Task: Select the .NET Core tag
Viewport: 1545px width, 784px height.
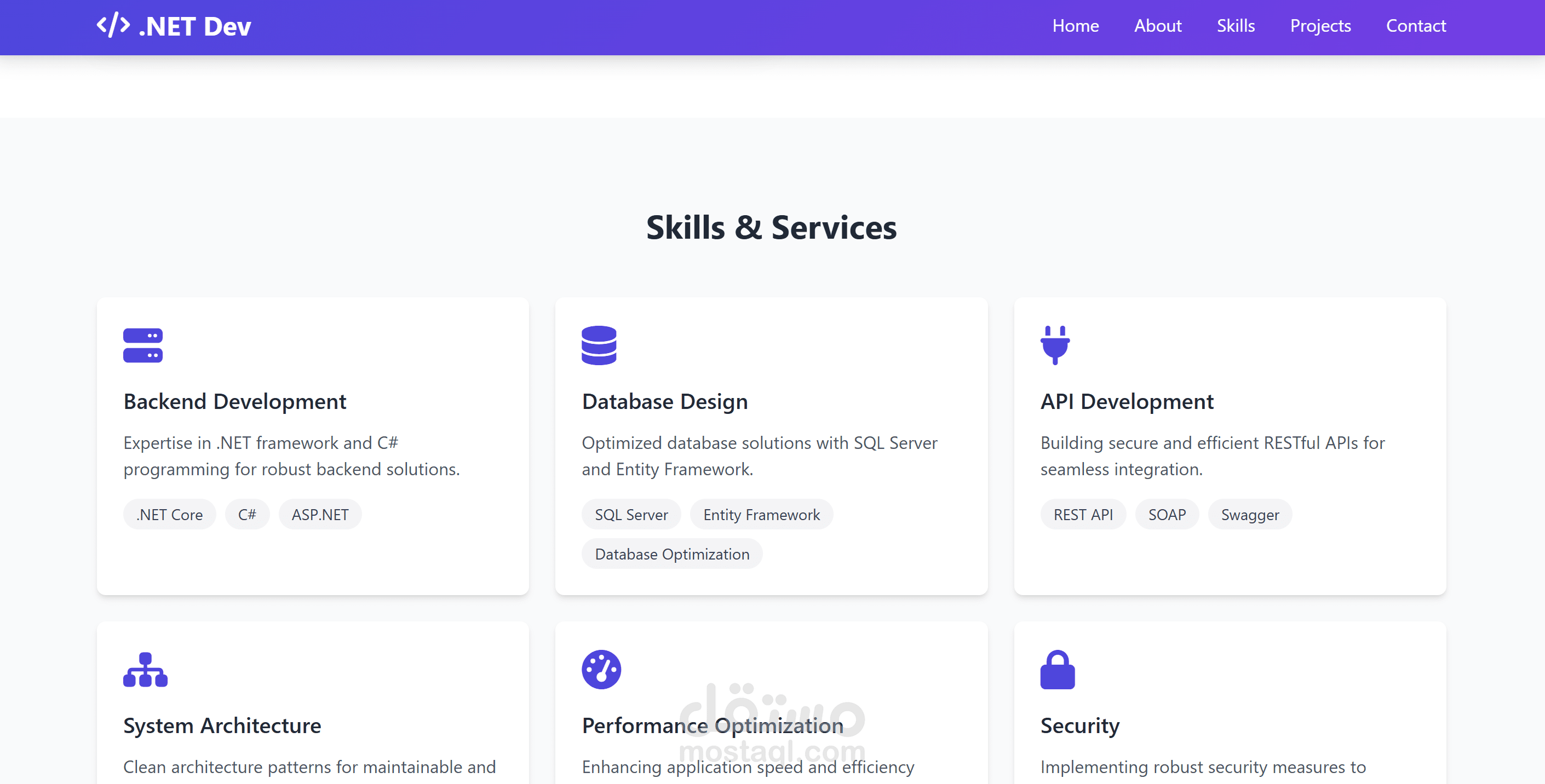Action: pos(170,514)
